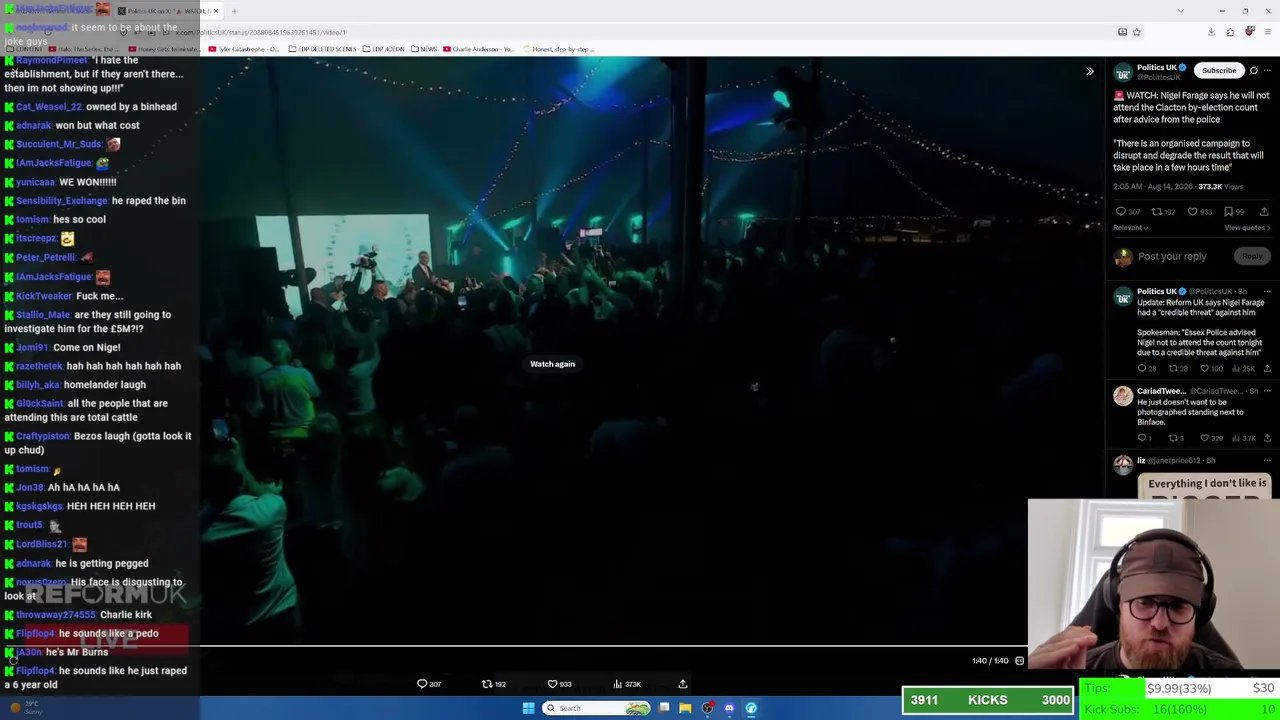This screenshot has height=720, width=1280.
Task: Click the browser address bar URL
Action: coord(260,32)
